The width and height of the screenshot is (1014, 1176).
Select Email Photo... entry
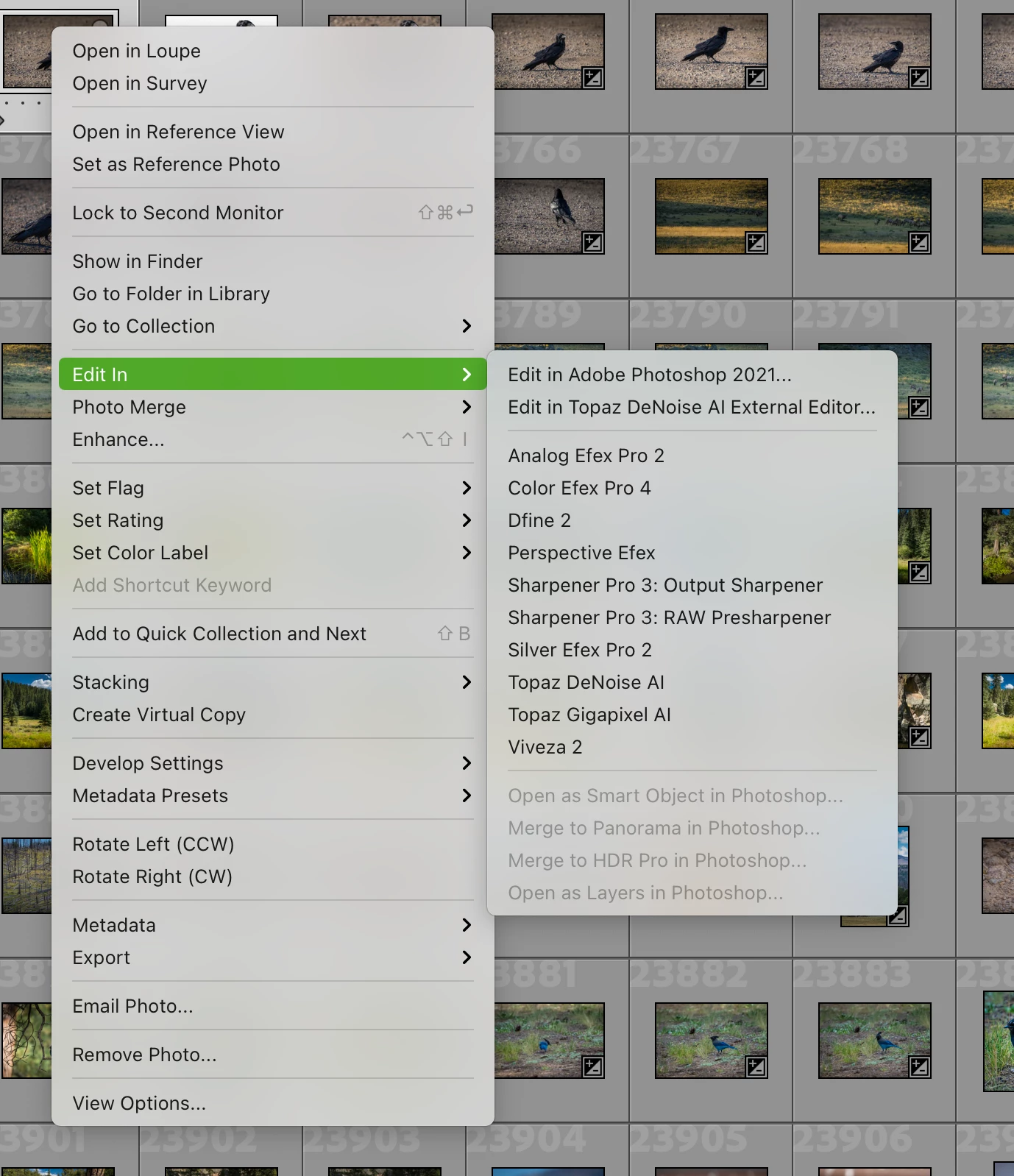pos(273,1006)
